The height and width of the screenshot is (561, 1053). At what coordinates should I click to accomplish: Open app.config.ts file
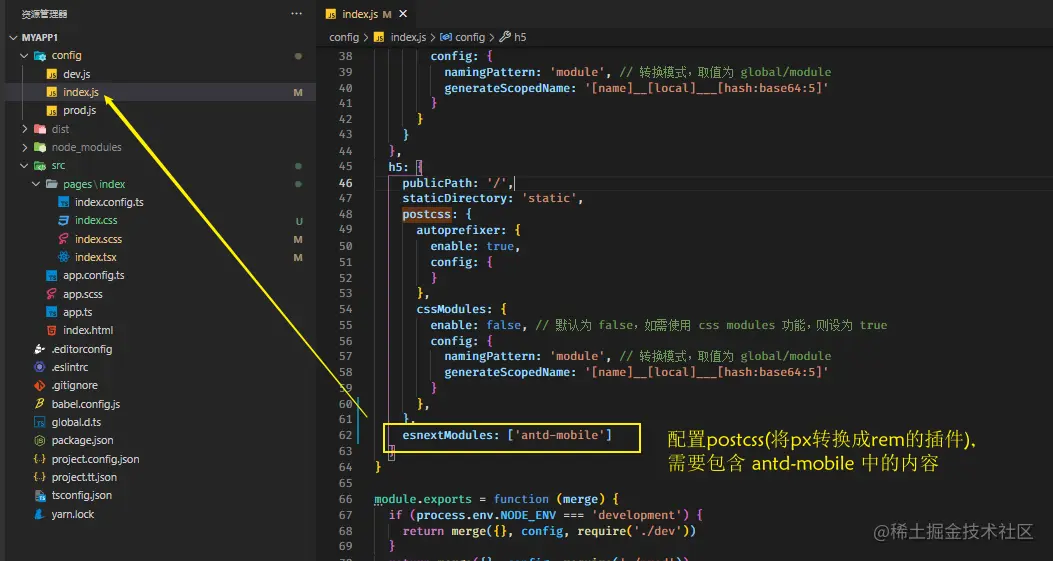coord(93,275)
